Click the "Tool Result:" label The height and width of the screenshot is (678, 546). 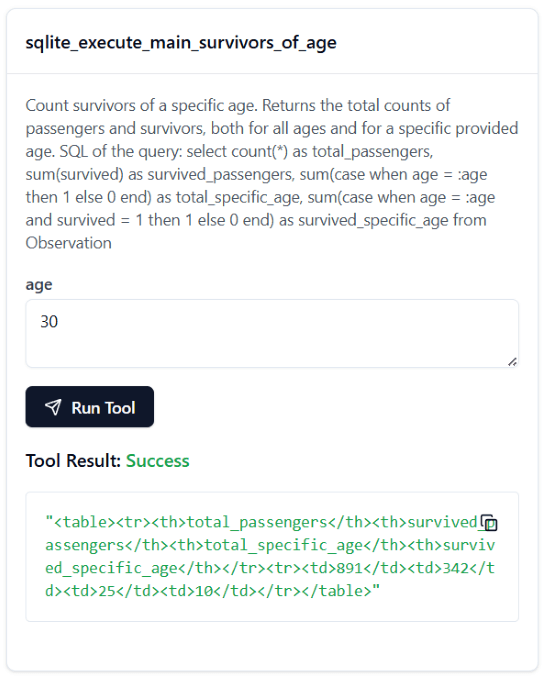click(x=73, y=461)
